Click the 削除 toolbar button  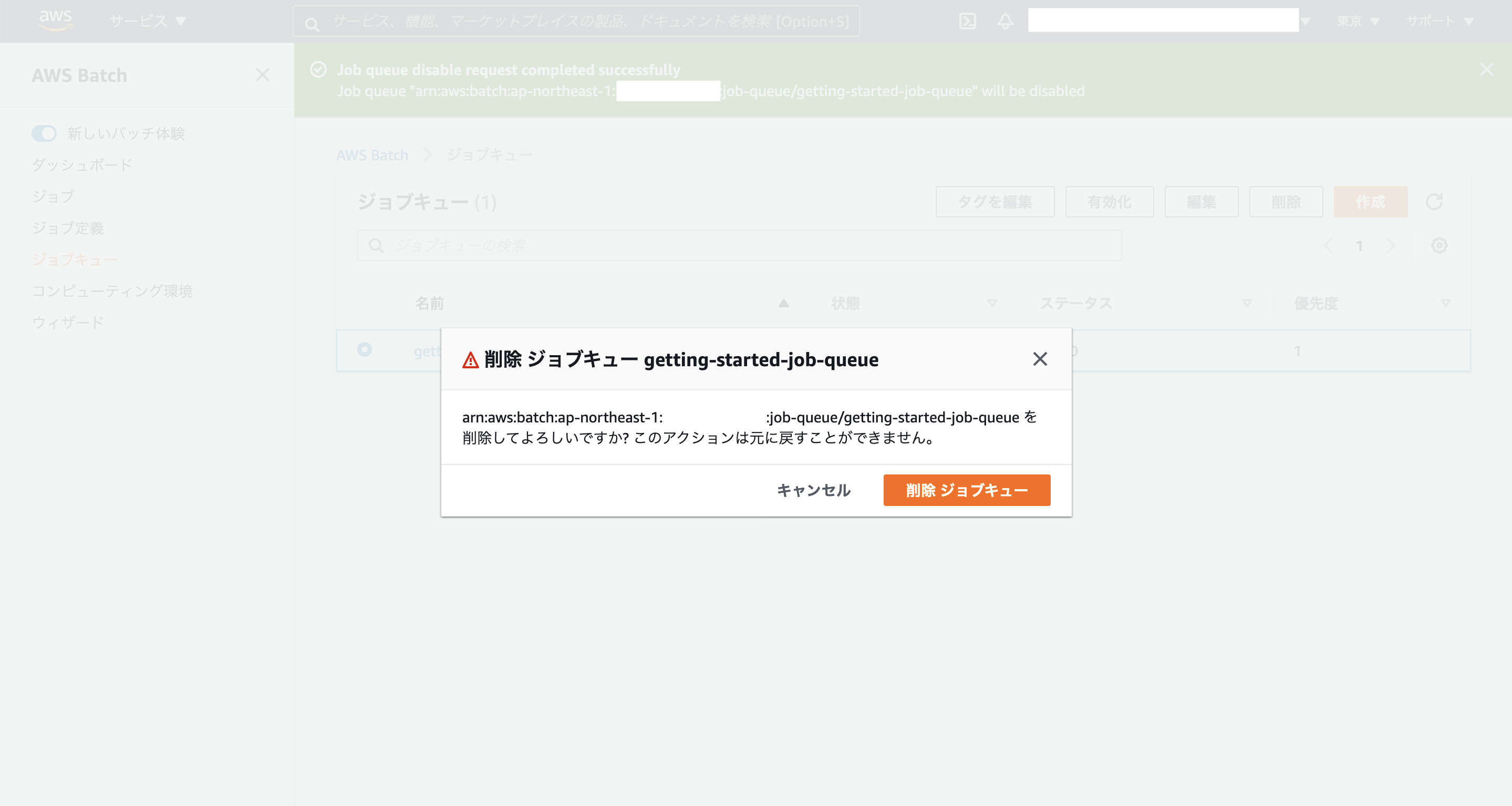1286,202
